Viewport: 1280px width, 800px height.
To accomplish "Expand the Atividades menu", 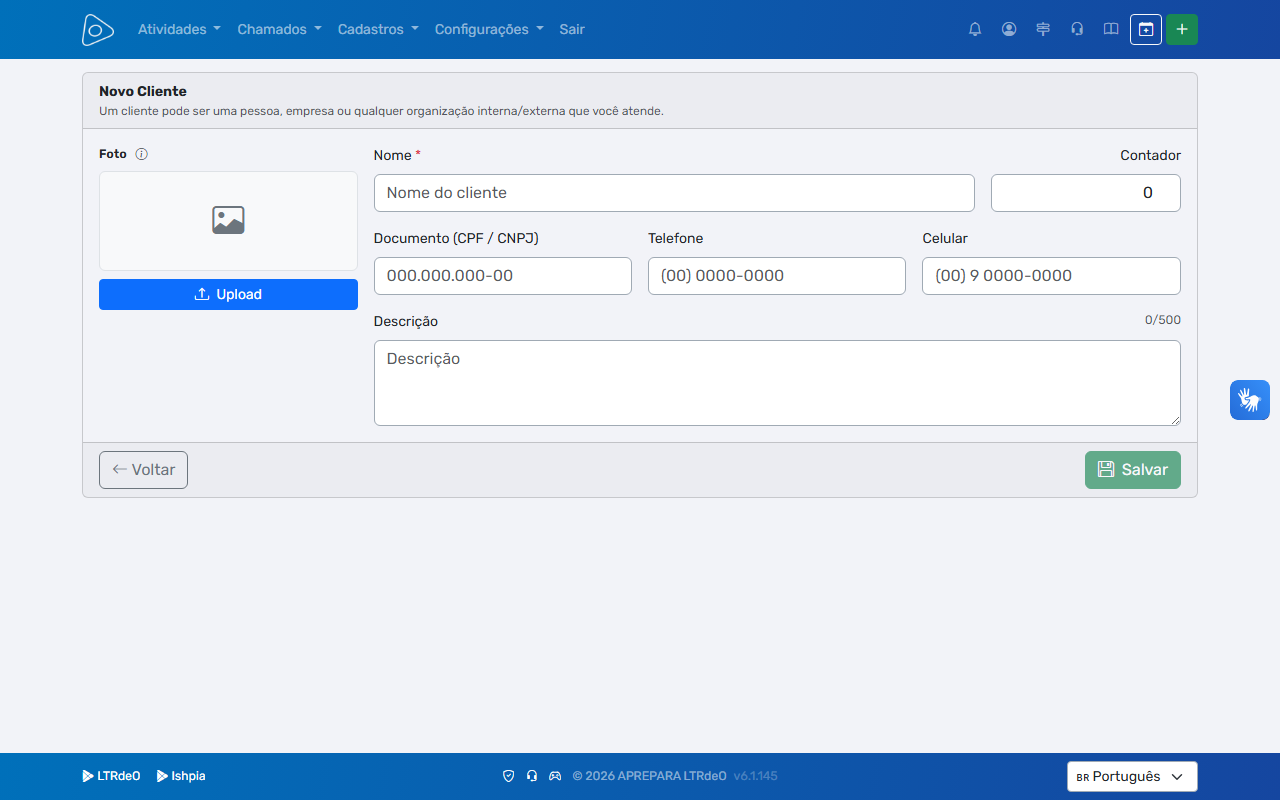I will [179, 29].
